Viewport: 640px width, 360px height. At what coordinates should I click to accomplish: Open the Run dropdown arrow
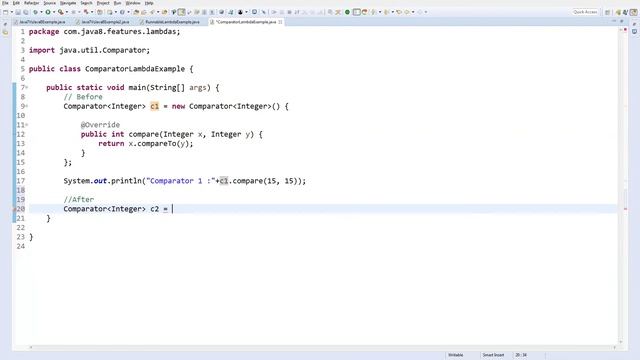coord(54,12)
